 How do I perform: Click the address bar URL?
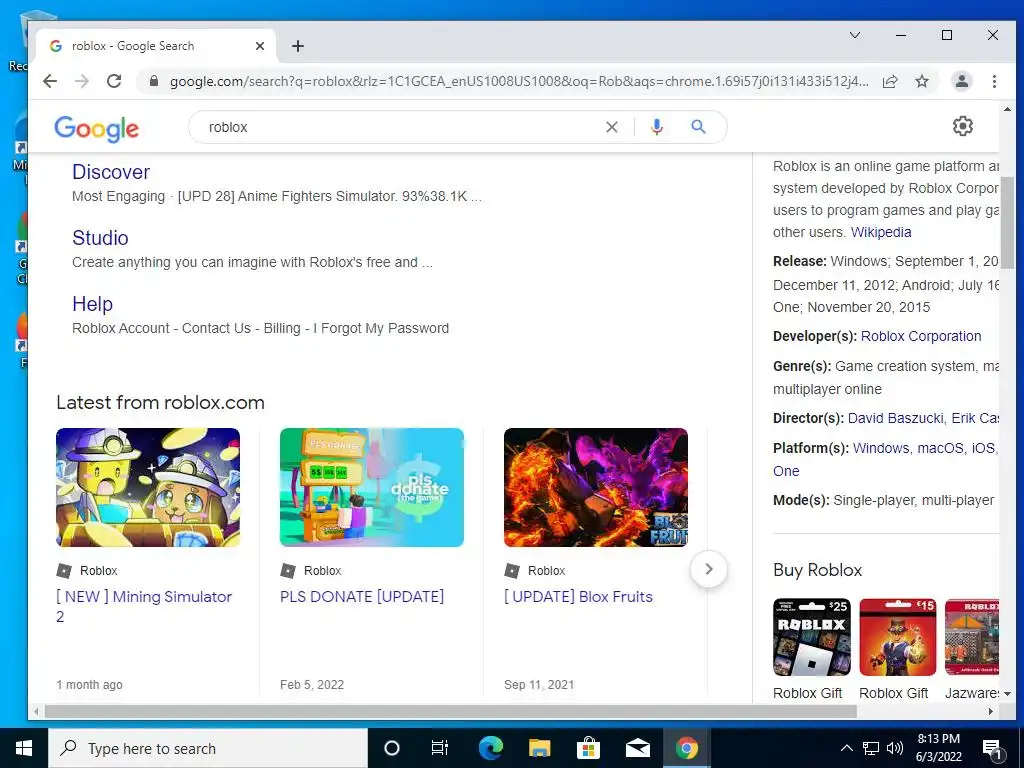(x=519, y=81)
